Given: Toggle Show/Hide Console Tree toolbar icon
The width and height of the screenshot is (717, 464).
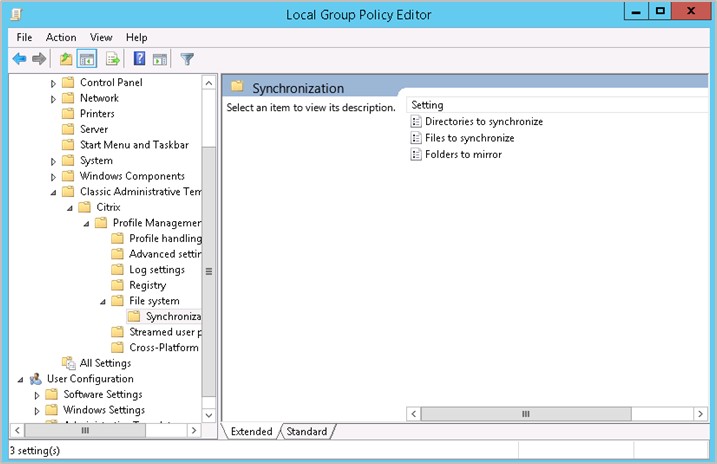Looking at the screenshot, I should (x=86, y=59).
